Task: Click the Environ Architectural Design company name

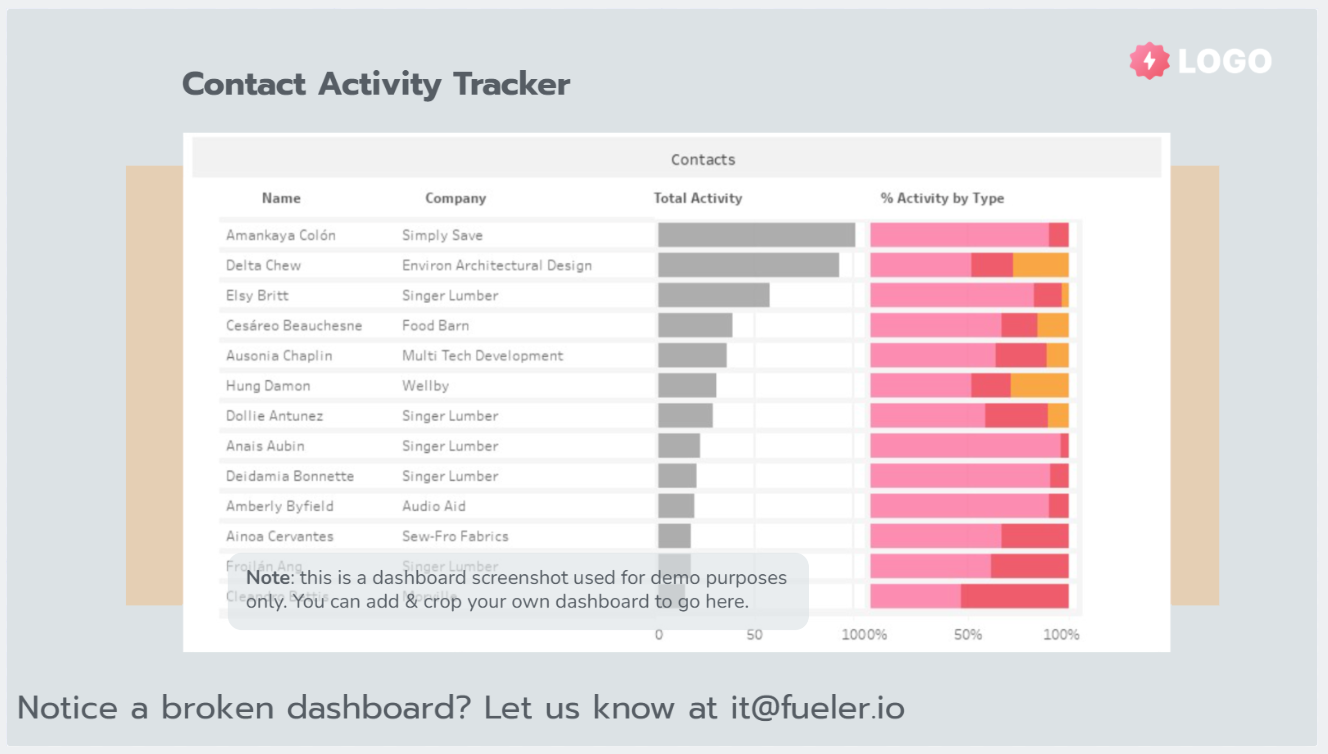Action: point(497,265)
